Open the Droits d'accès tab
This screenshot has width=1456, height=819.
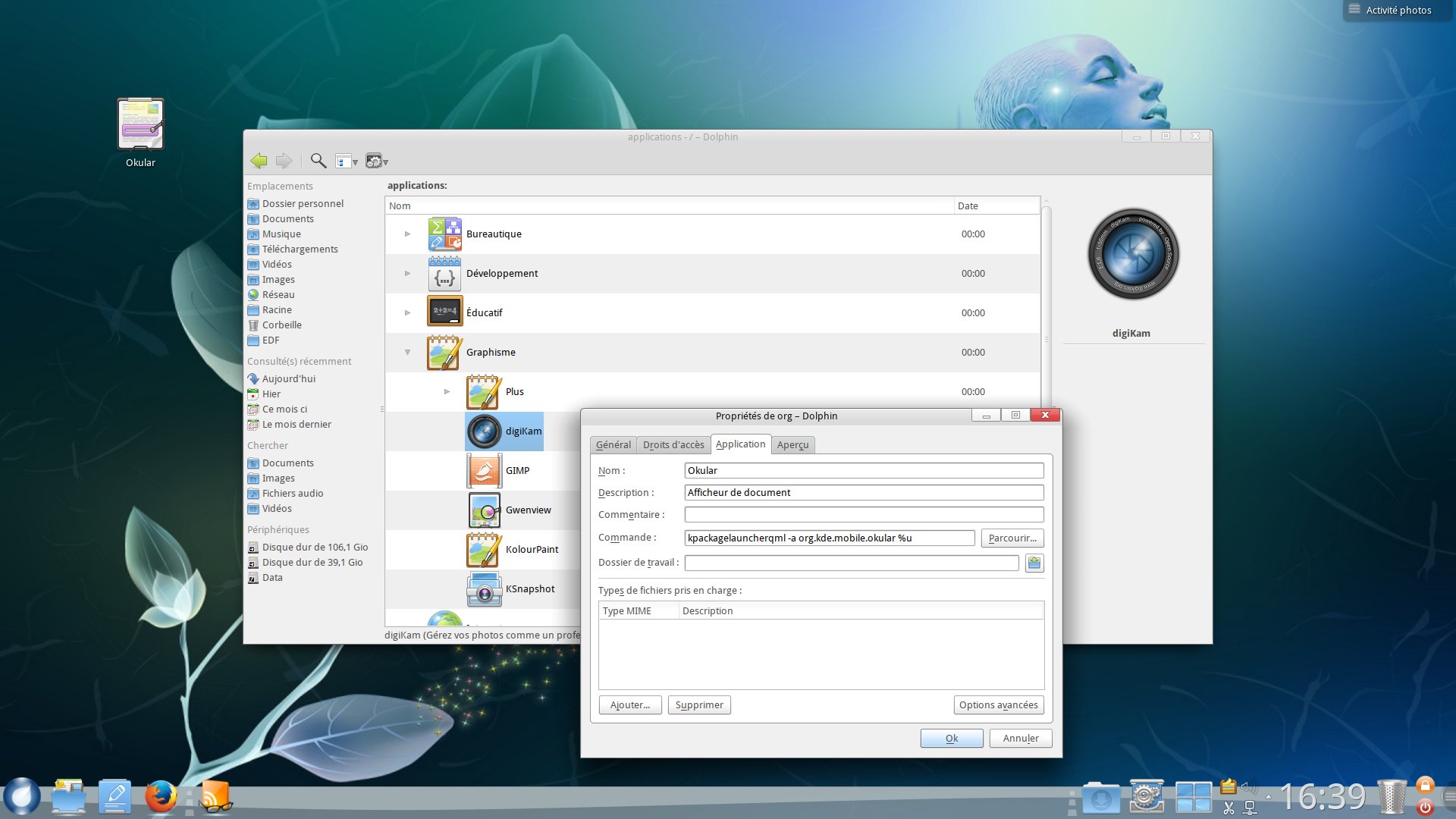point(673,445)
